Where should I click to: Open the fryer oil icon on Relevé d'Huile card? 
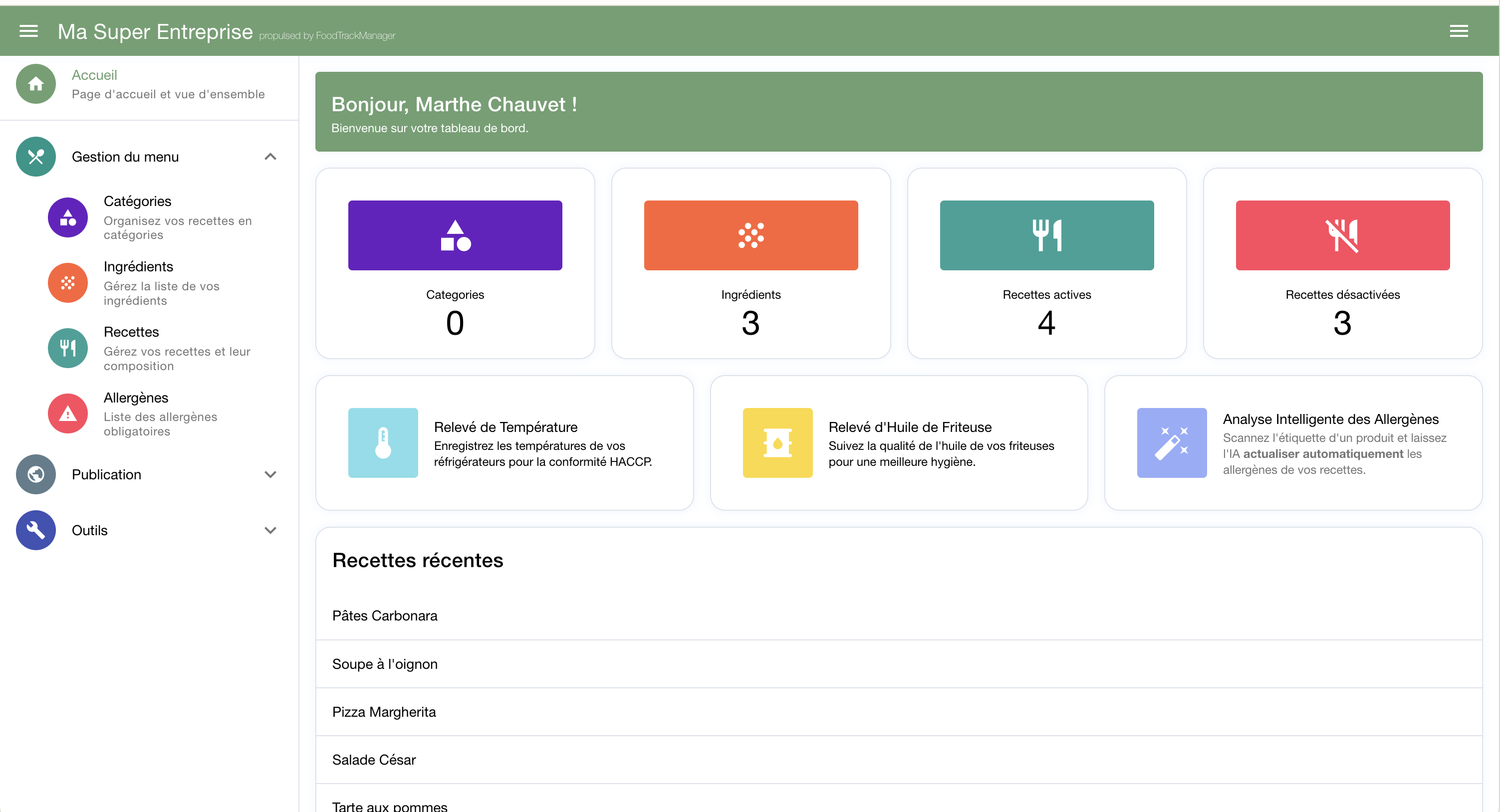777,443
